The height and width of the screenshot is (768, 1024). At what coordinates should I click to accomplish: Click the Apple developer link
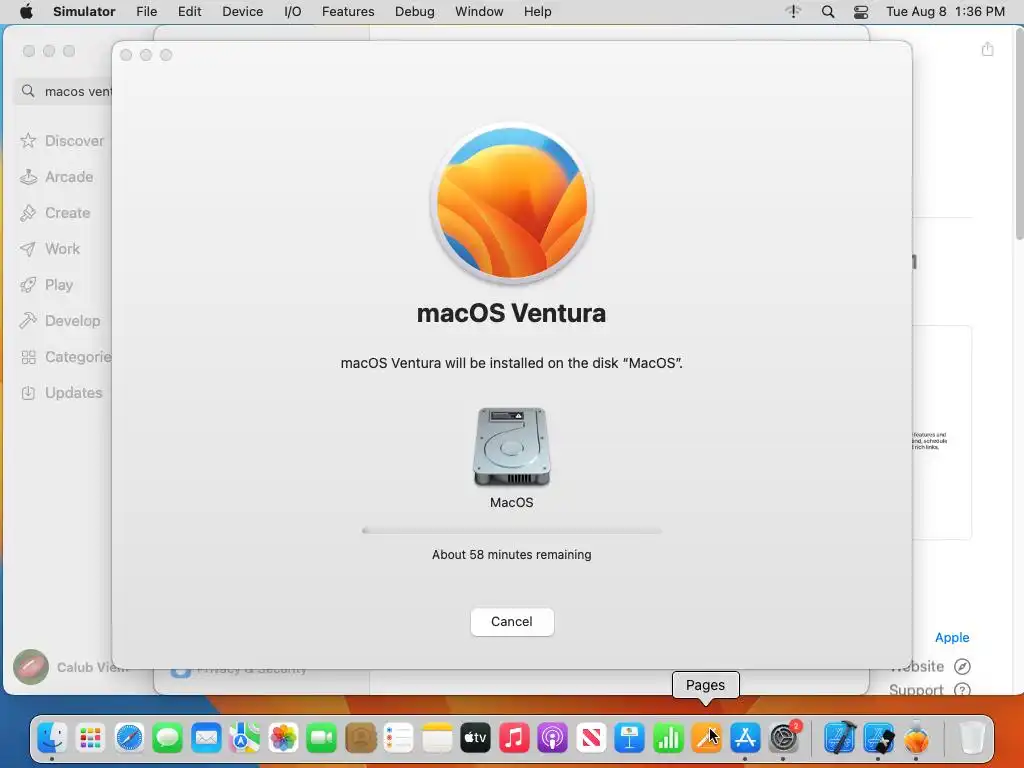[x=952, y=637]
